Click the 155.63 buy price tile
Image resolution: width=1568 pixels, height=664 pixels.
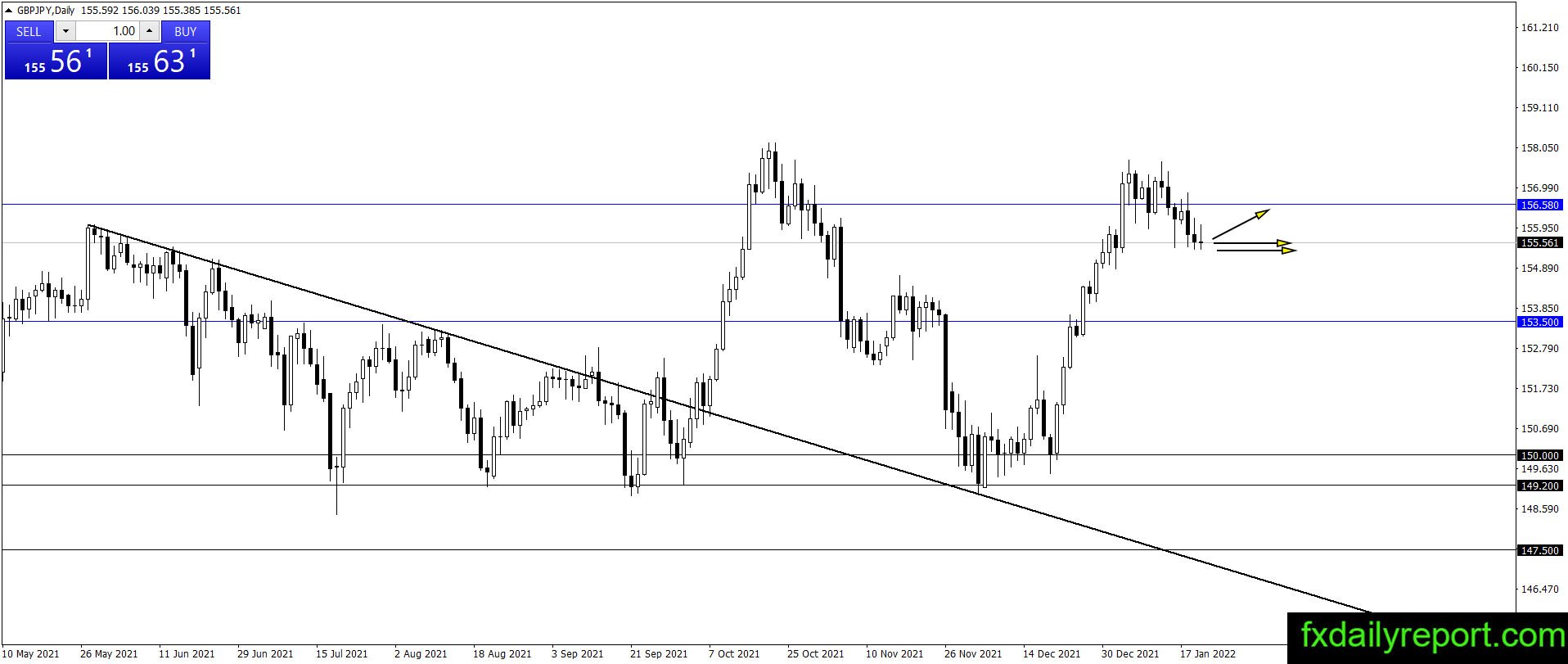pos(160,61)
